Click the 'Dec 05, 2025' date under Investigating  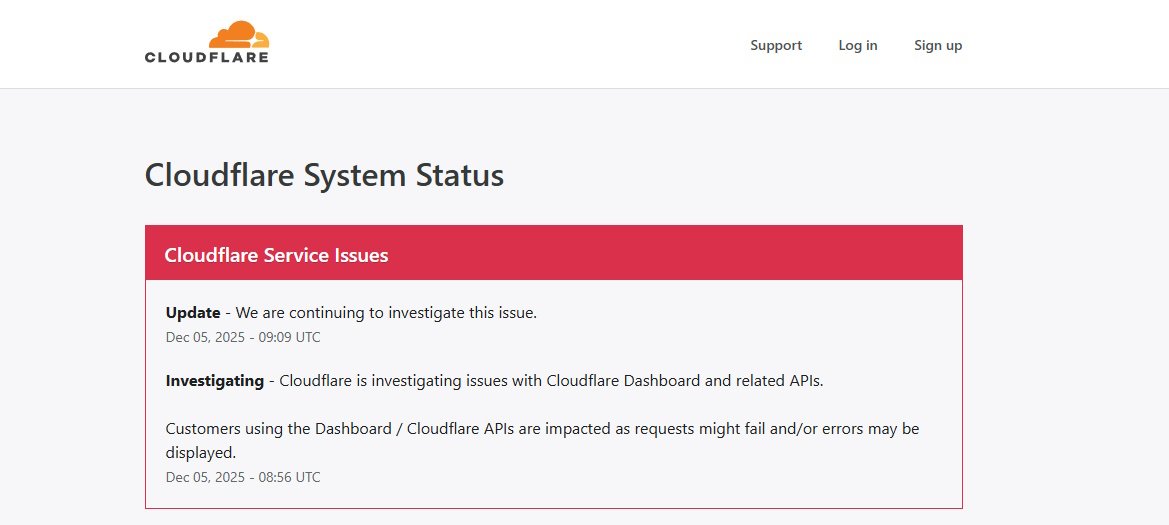[x=205, y=477]
